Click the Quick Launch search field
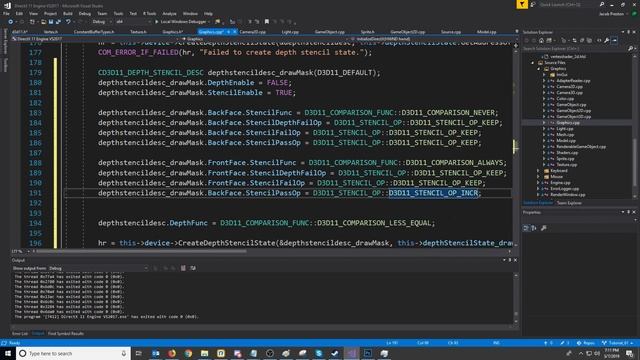Image resolution: width=640 pixels, height=360 pixels. pyautogui.click(x=568, y=4)
